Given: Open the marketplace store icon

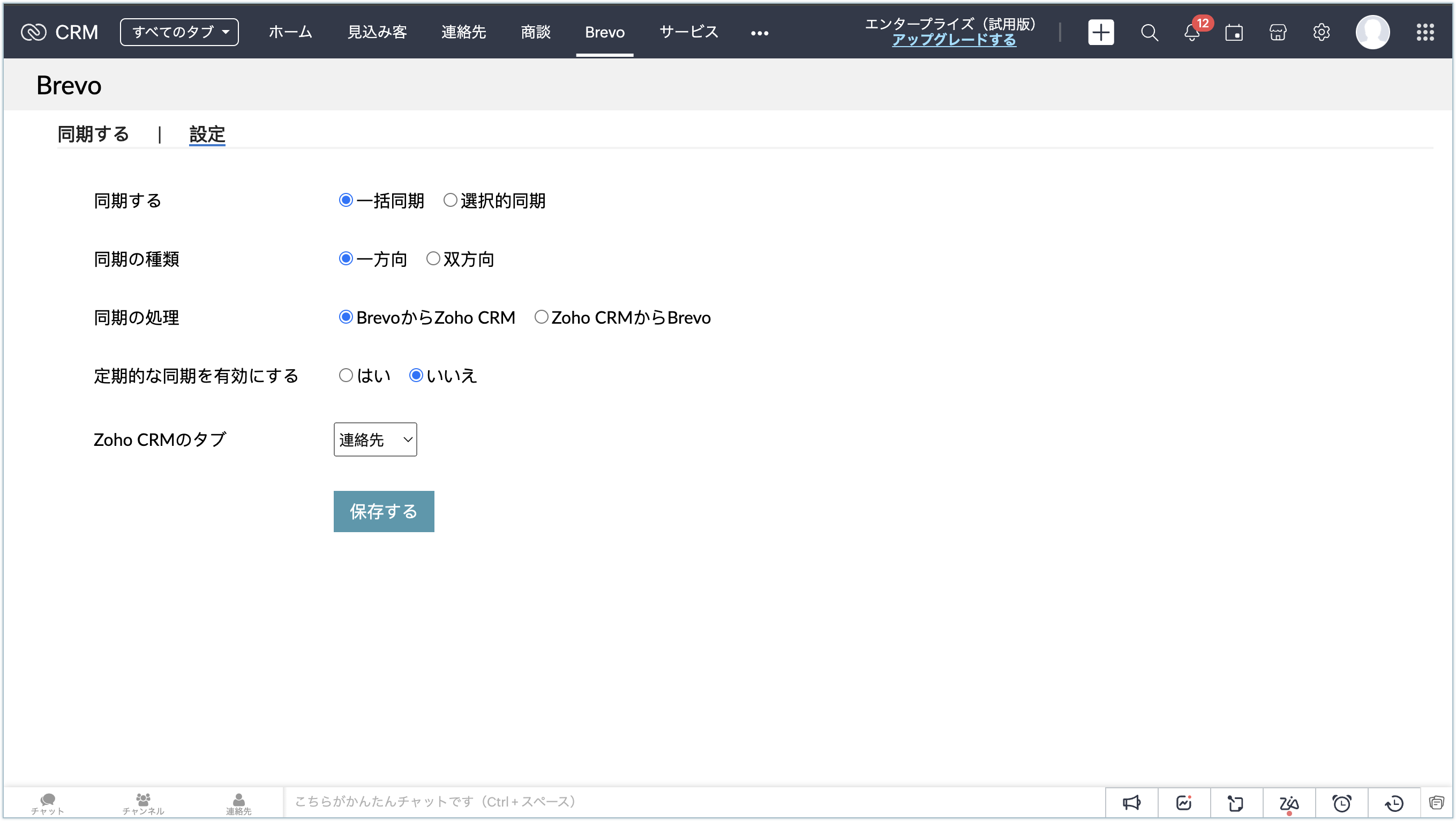Looking at the screenshot, I should coord(1278,33).
